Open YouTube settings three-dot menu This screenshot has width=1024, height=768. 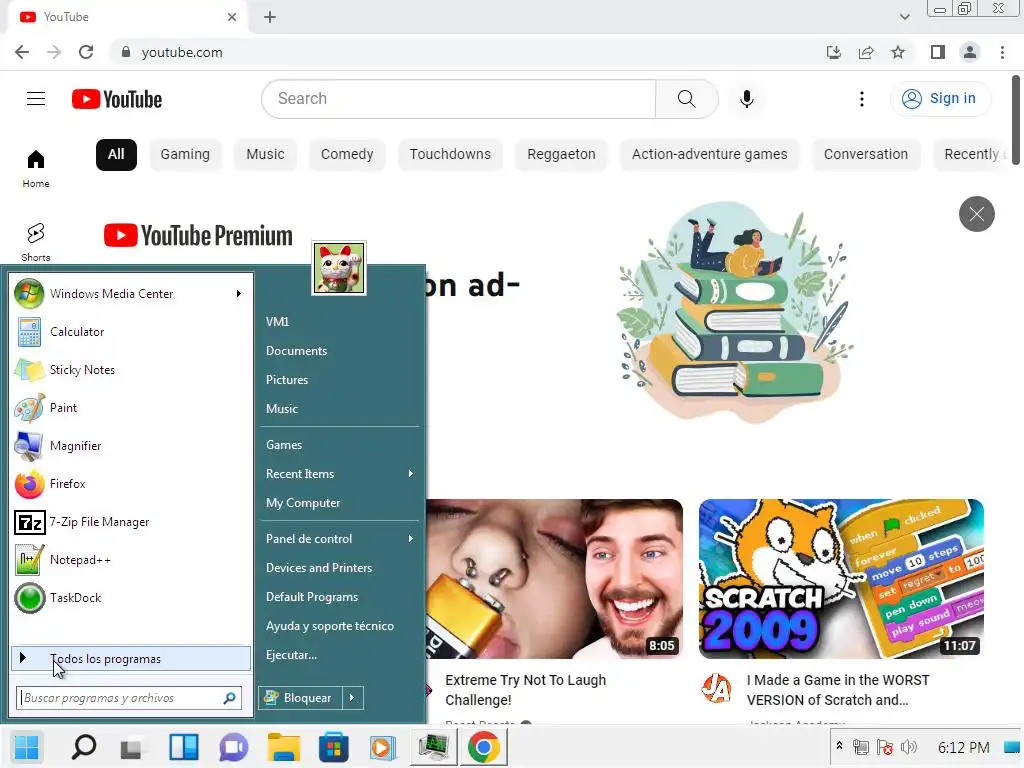point(861,99)
